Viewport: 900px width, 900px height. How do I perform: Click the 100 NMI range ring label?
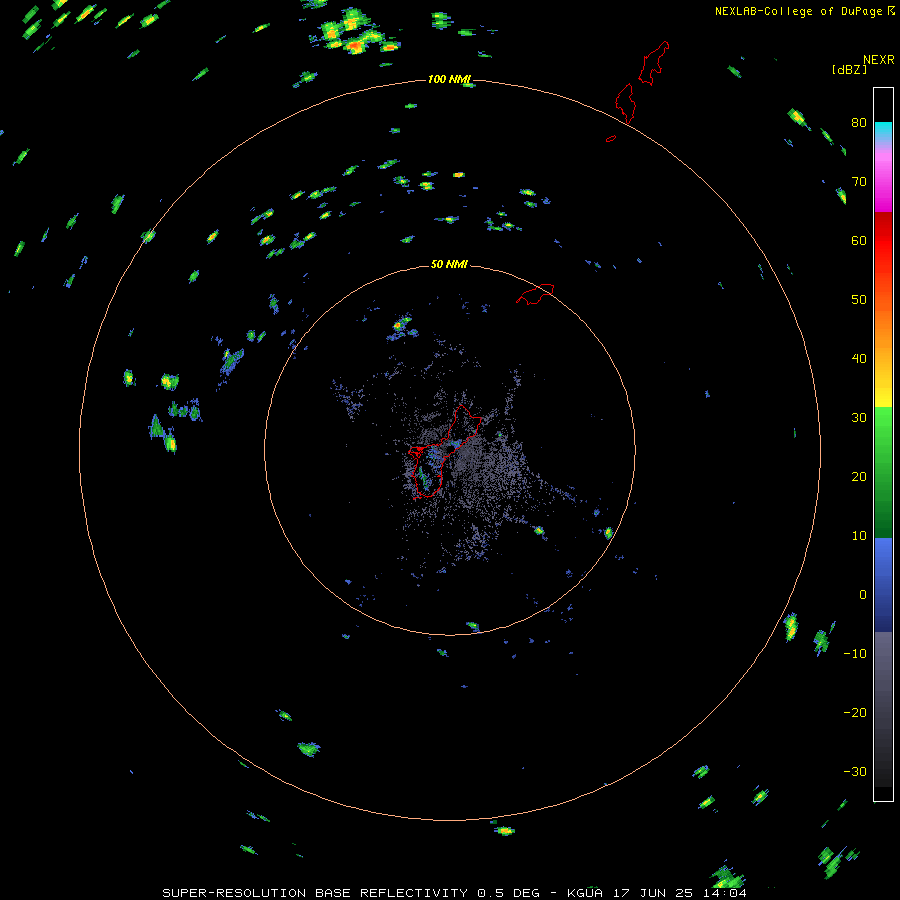point(449,79)
